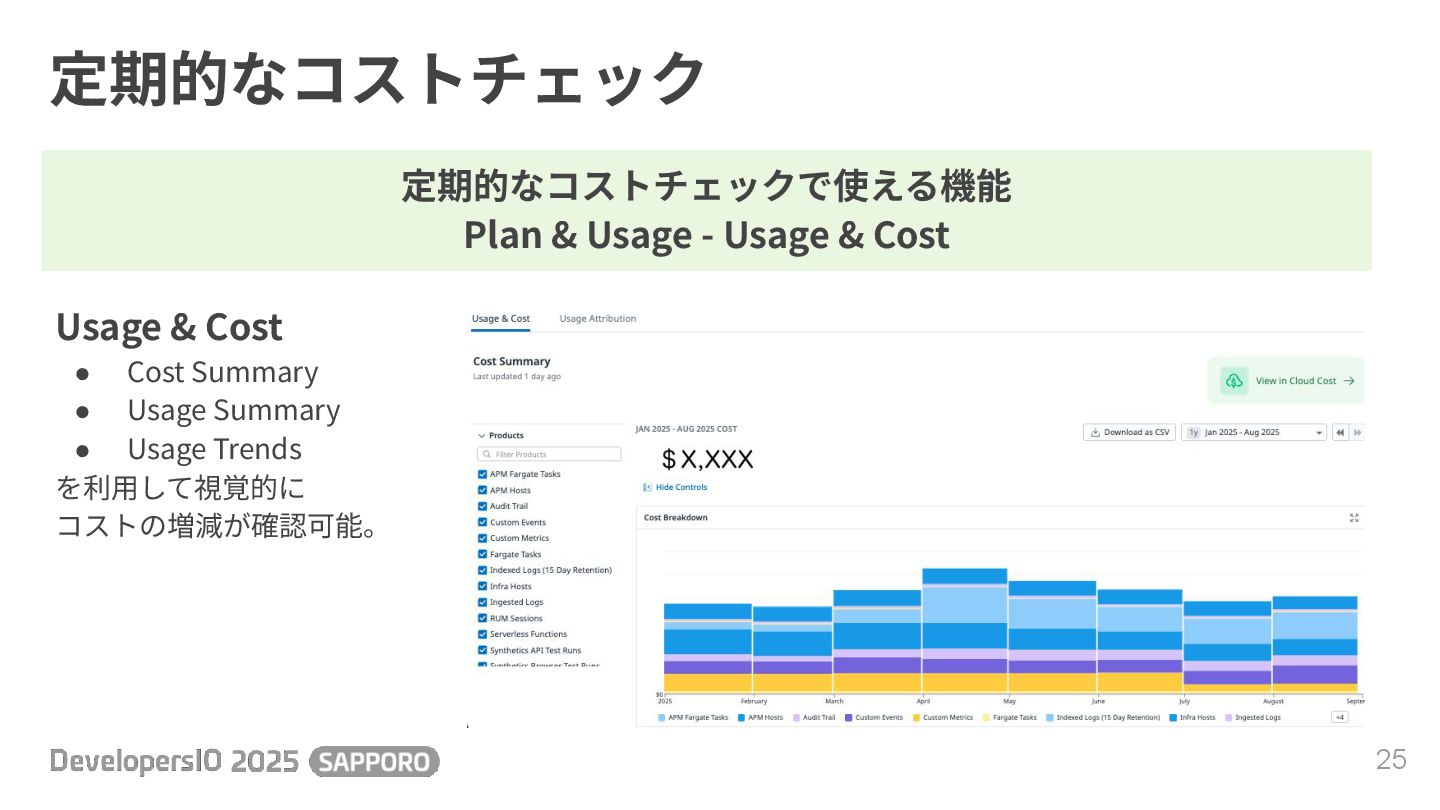Click the $X,XXX total cost value
The width and height of the screenshot is (1440, 810).
point(708,460)
